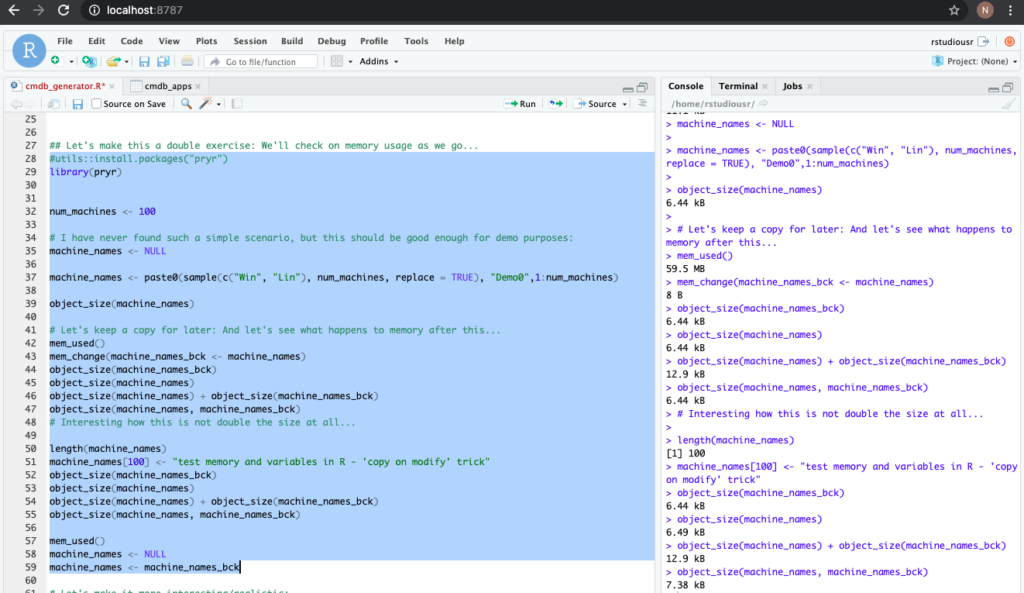Close the cmdb_generator.R tab
Screen dimensions: 1024x593
click(112, 86)
